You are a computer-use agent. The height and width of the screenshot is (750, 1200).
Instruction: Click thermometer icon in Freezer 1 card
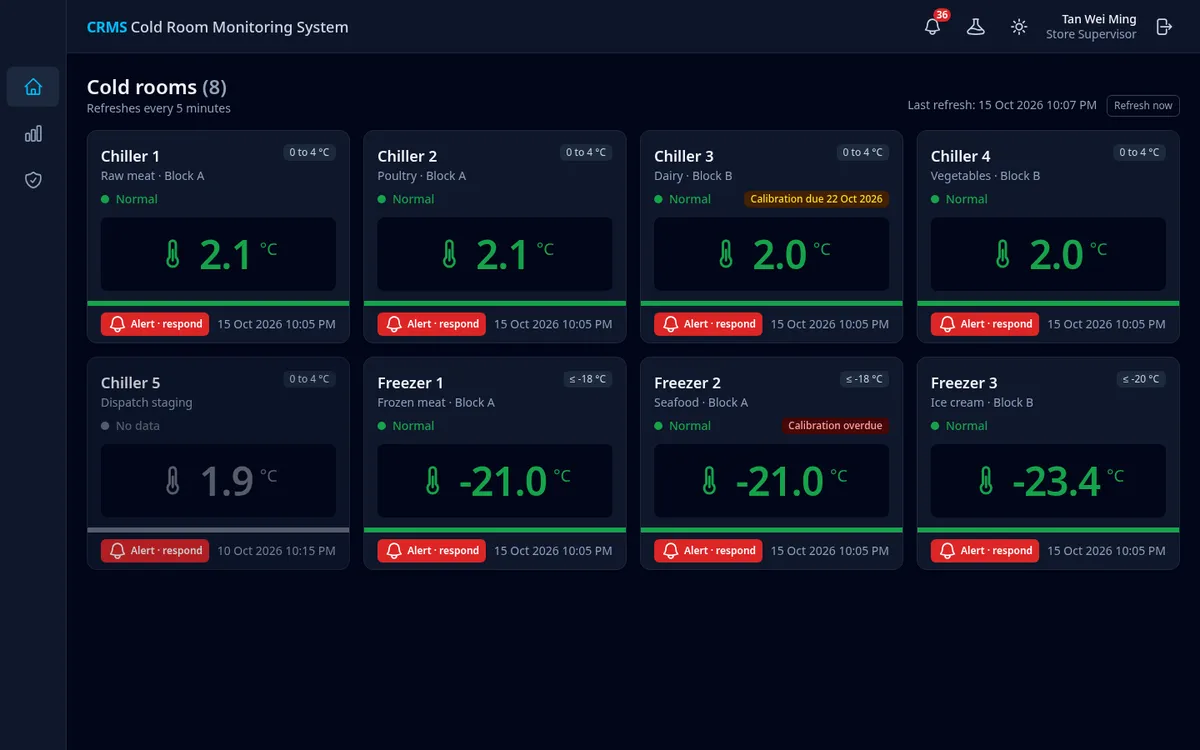[432, 482]
